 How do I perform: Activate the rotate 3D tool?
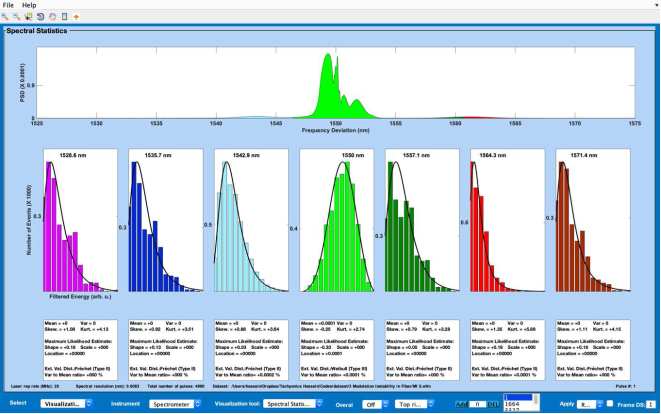(x=41, y=17)
